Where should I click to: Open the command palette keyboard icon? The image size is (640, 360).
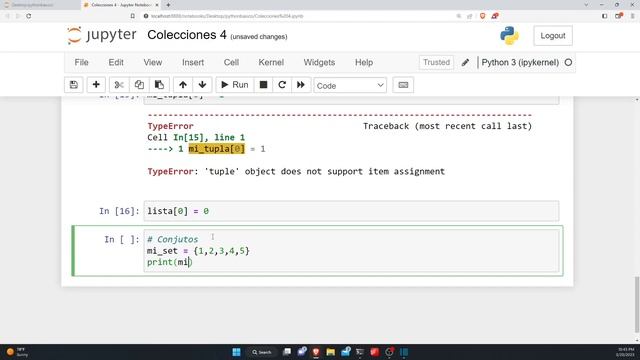403,85
